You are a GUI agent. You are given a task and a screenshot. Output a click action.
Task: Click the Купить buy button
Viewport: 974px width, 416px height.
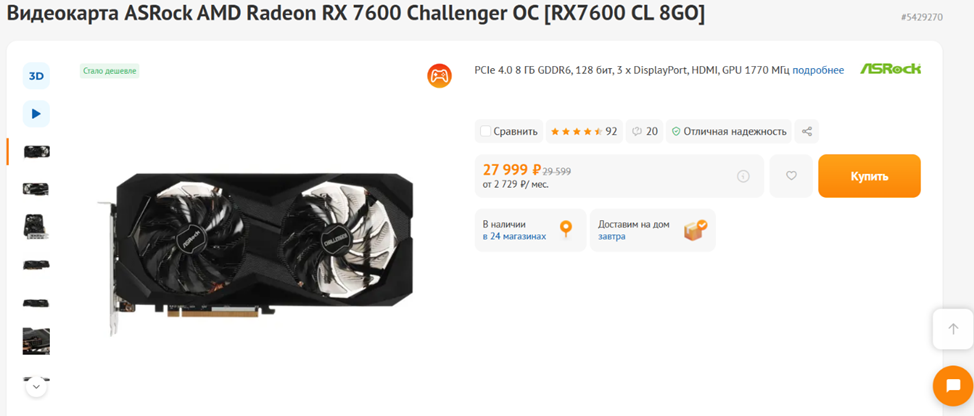pos(869,176)
